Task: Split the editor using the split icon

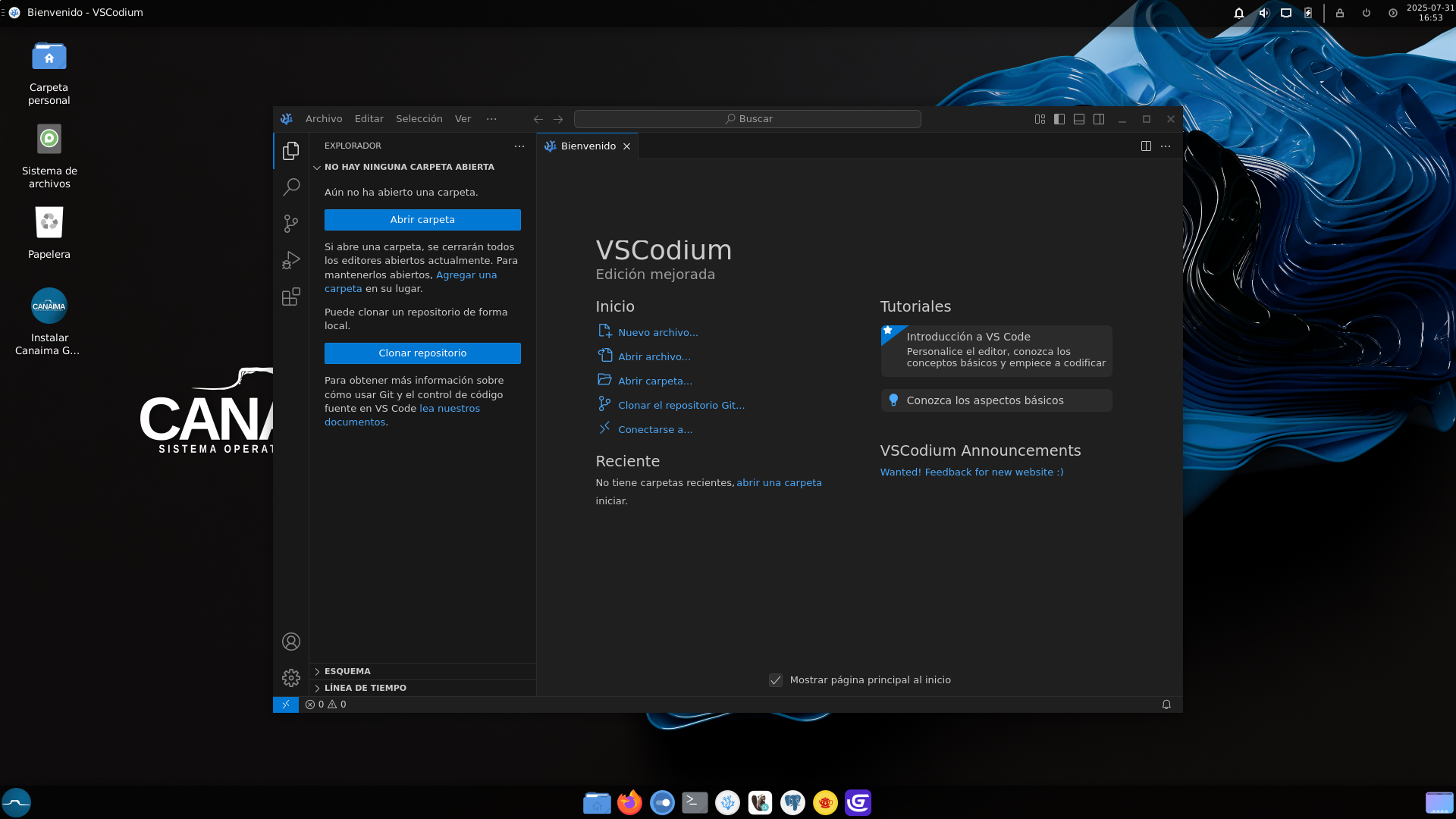Action: (1145, 146)
